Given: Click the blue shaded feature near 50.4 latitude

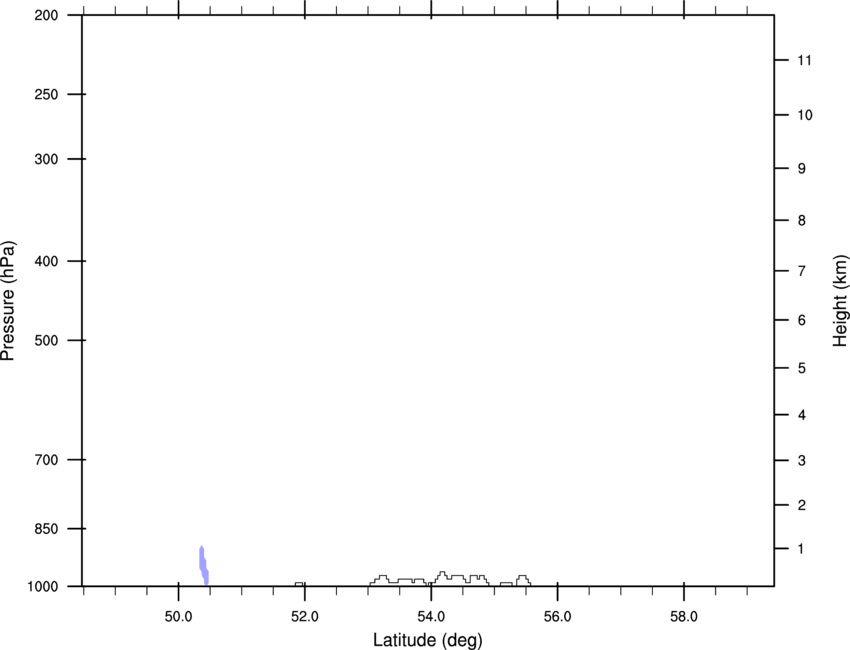Looking at the screenshot, I should [204, 565].
